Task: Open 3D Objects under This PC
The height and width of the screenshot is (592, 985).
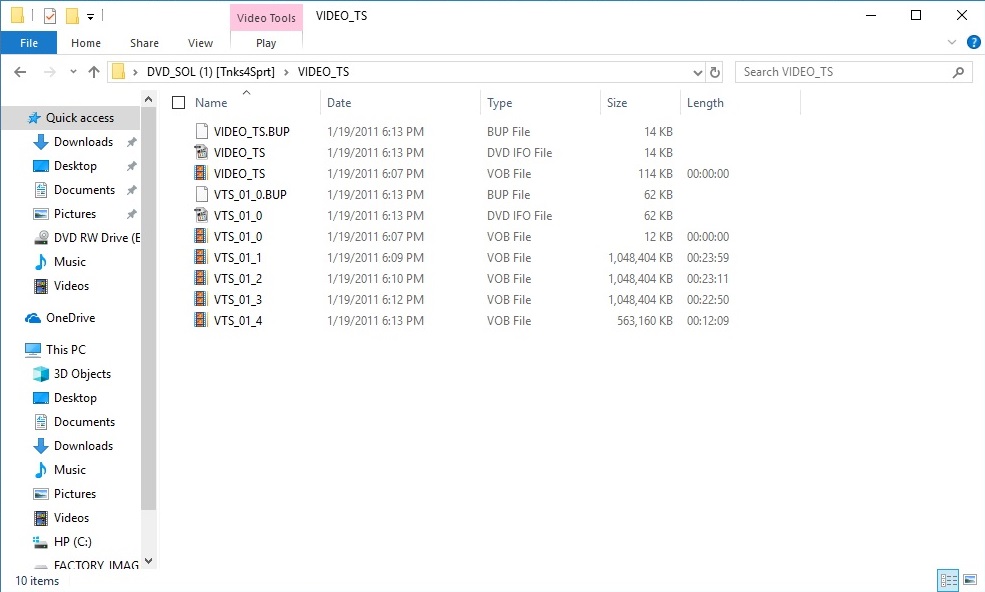Action: [x=82, y=374]
